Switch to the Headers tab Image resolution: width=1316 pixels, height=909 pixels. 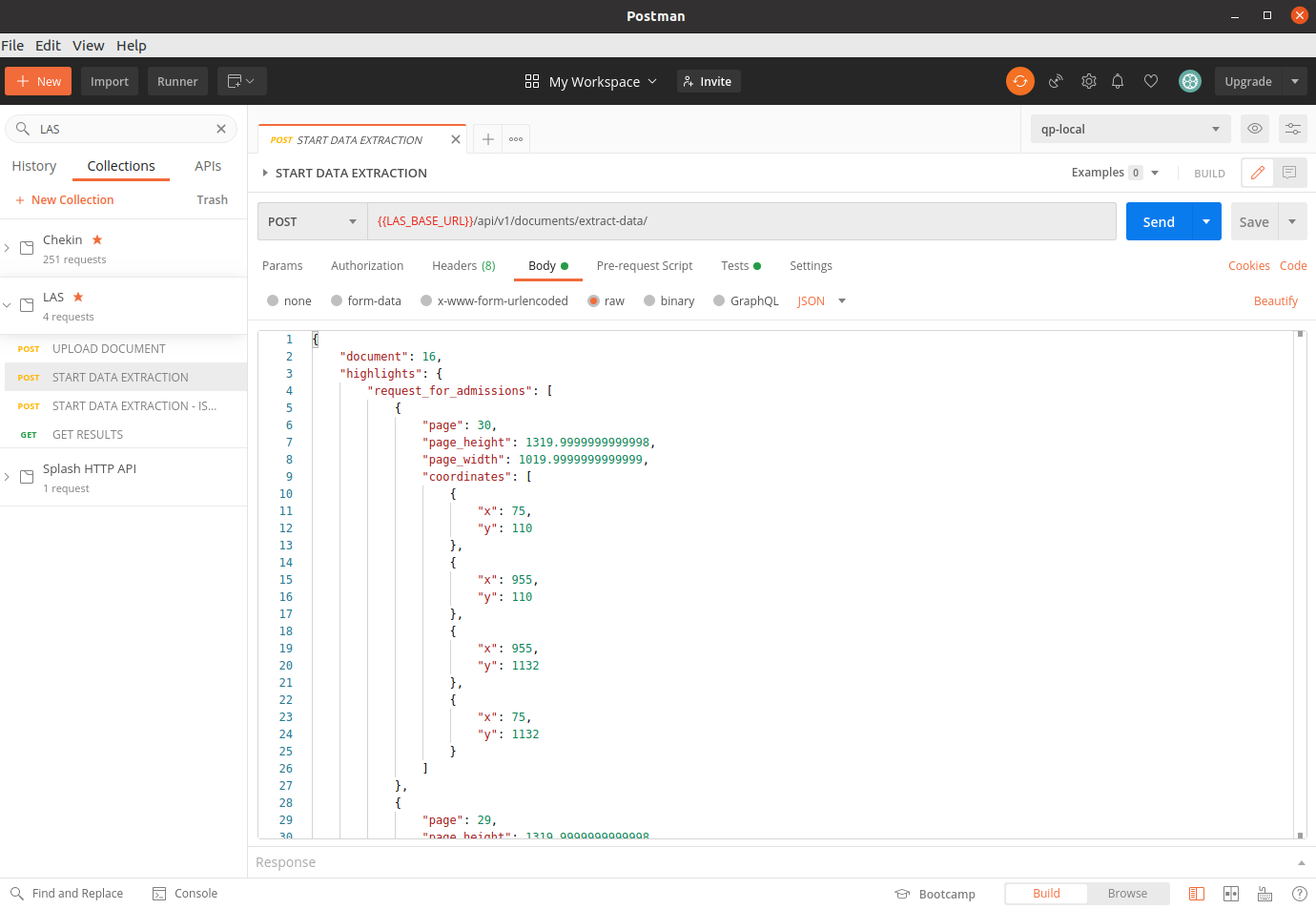(x=463, y=266)
